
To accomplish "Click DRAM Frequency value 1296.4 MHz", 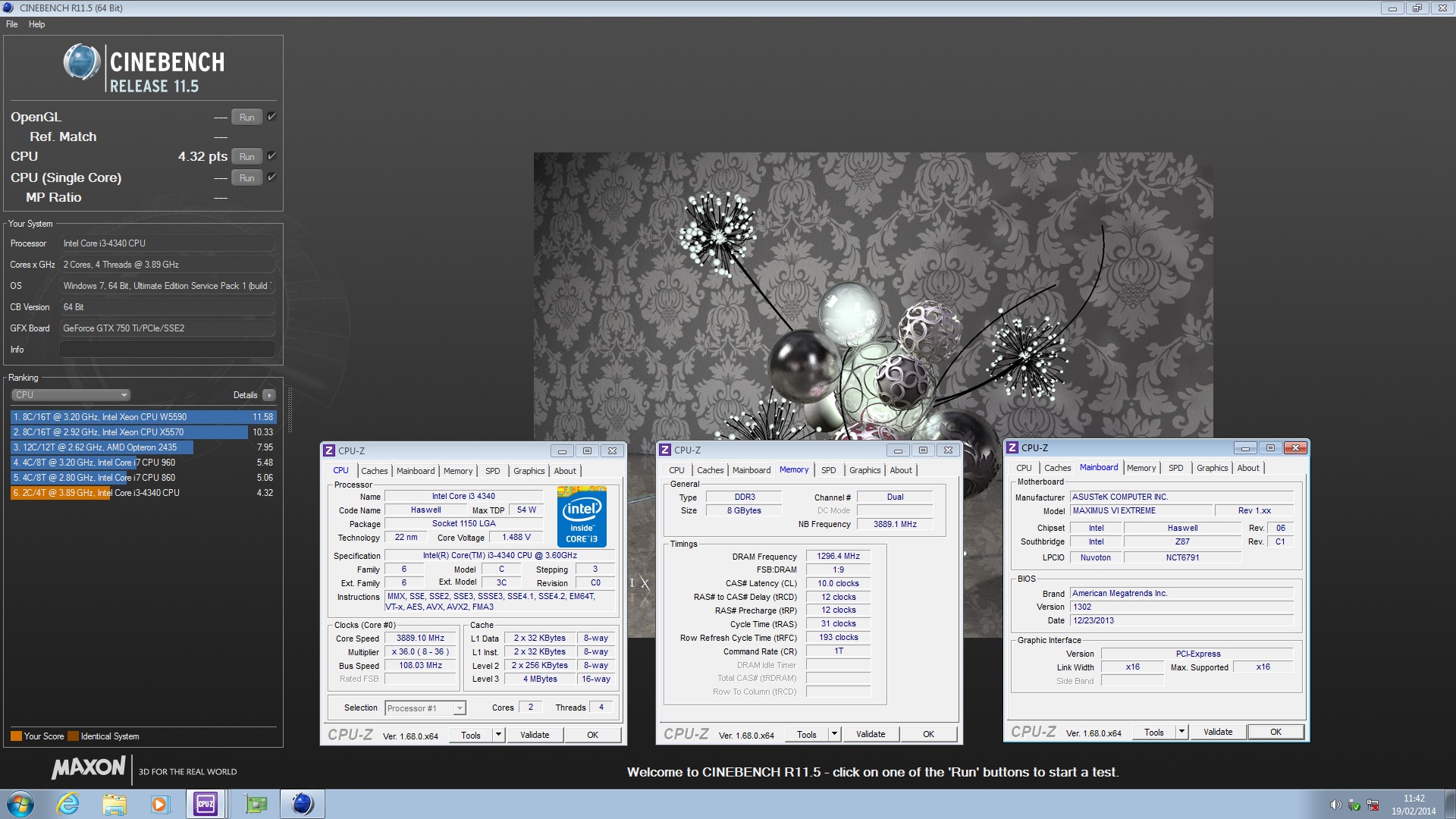I will pyautogui.click(x=838, y=556).
